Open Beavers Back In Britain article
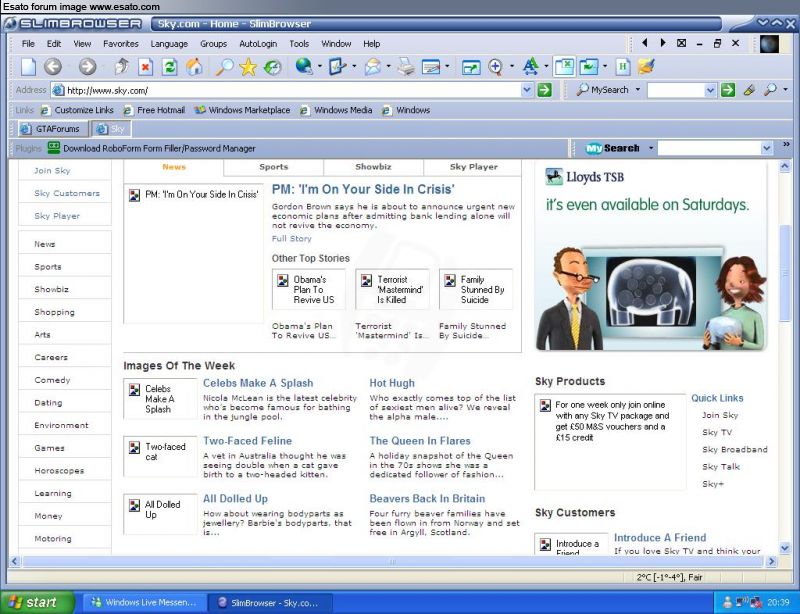This screenshot has width=800, height=614. (427, 499)
